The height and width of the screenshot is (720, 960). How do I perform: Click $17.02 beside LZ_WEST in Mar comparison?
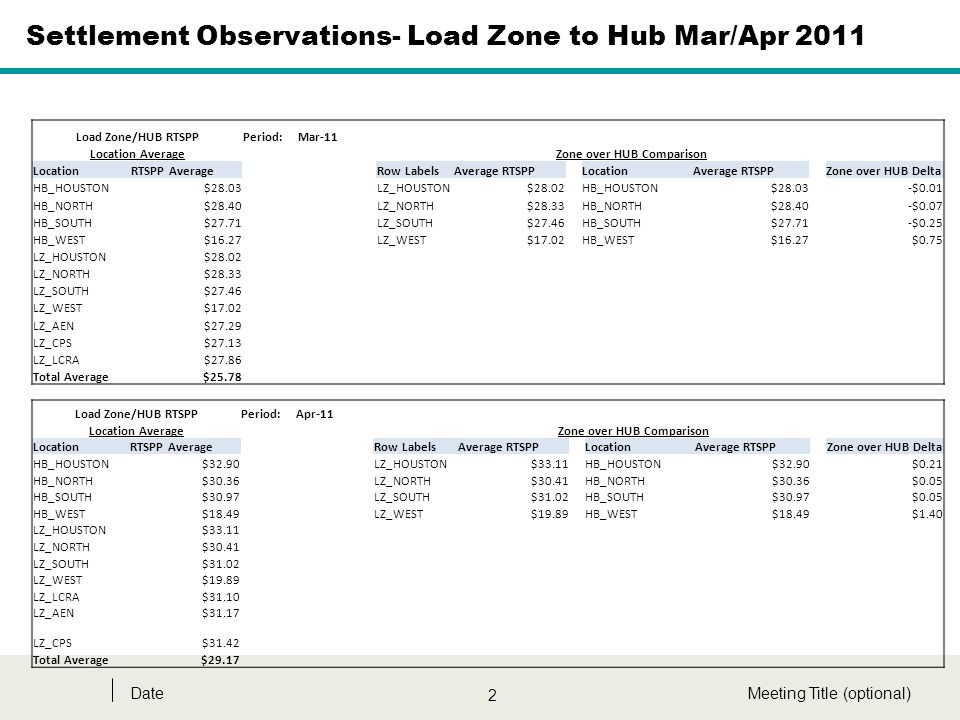[x=546, y=240]
